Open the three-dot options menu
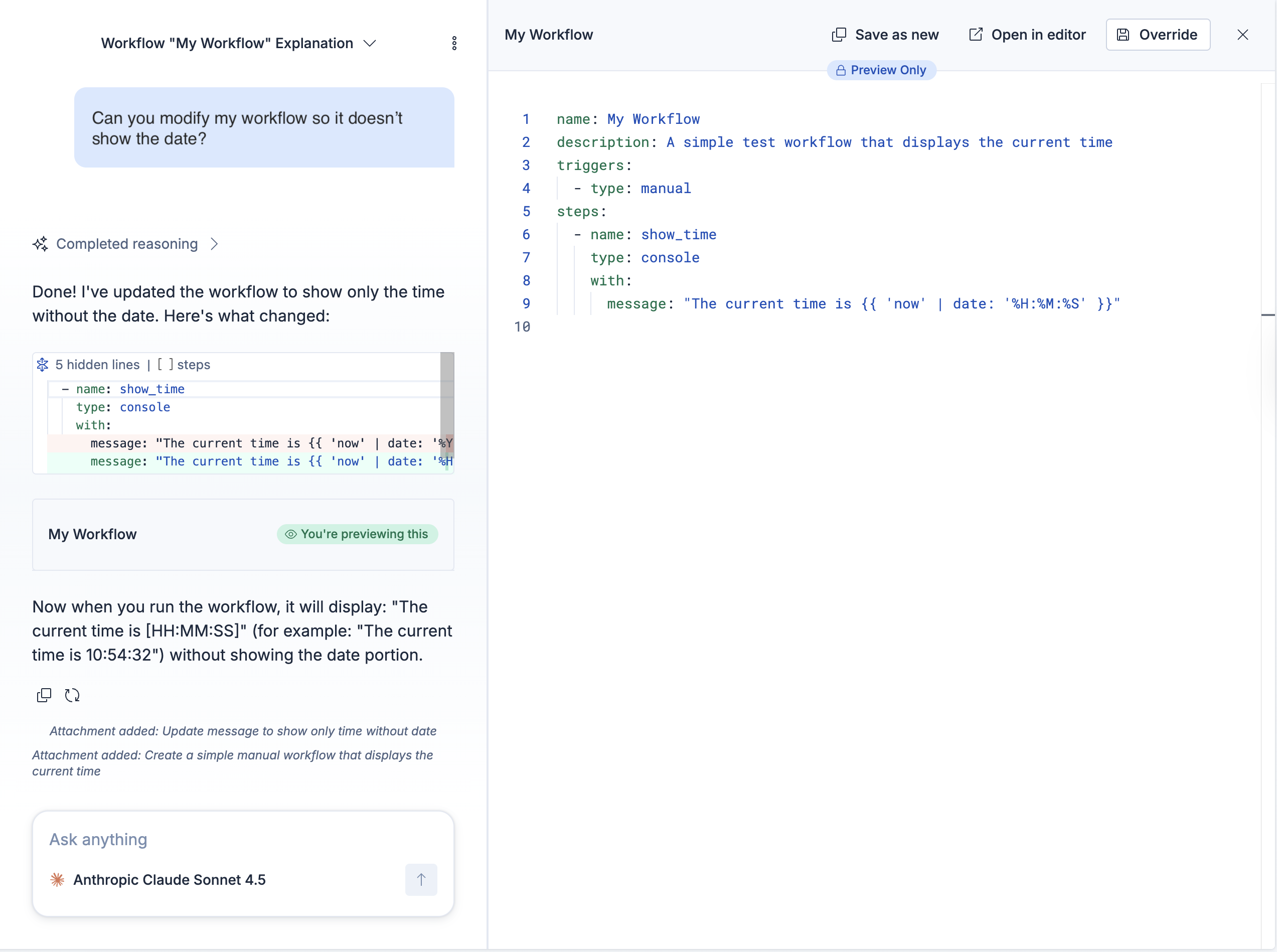This screenshot has width=1277, height=952. coord(454,43)
